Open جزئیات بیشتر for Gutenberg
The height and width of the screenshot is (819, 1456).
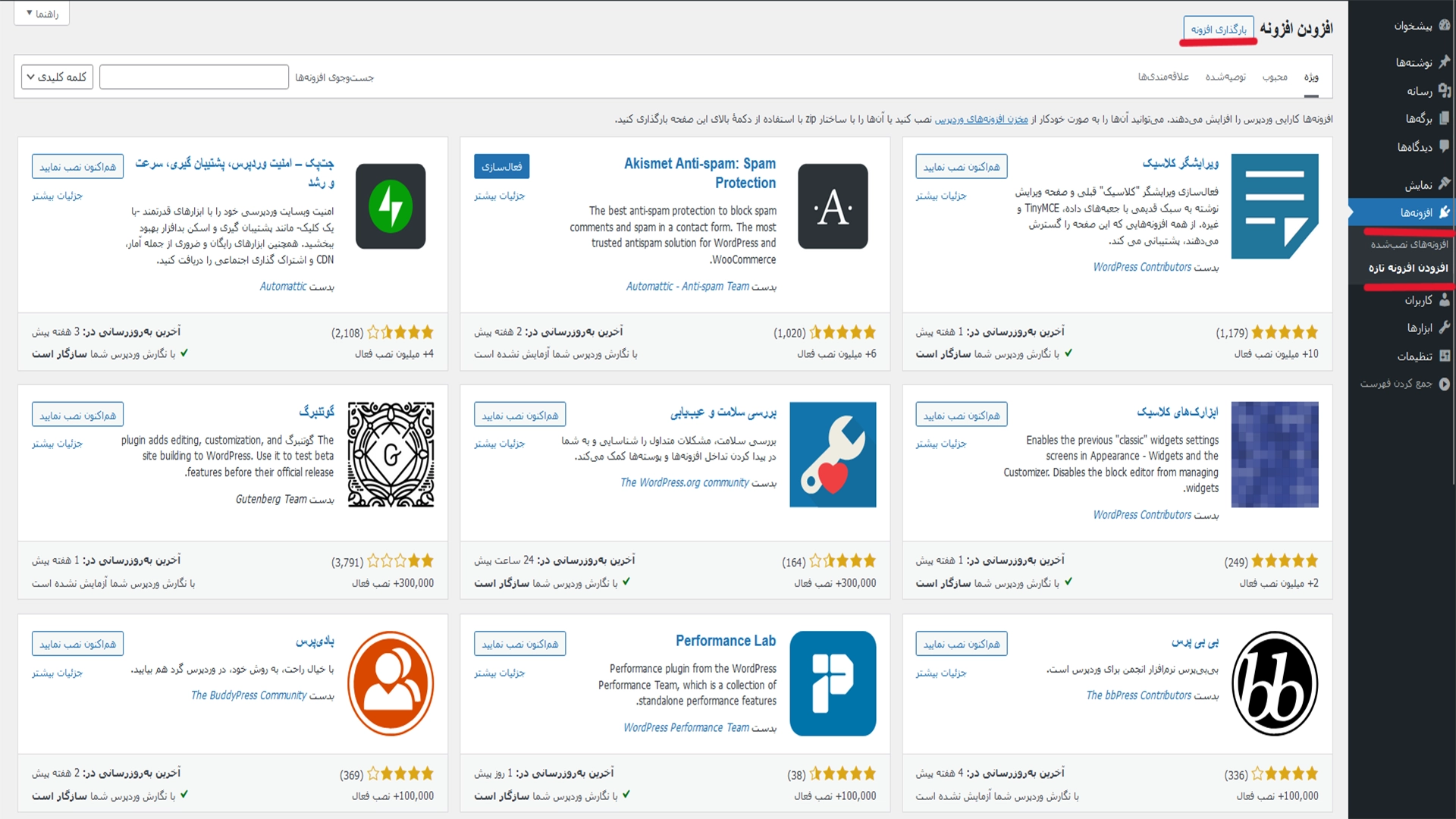[x=58, y=444]
